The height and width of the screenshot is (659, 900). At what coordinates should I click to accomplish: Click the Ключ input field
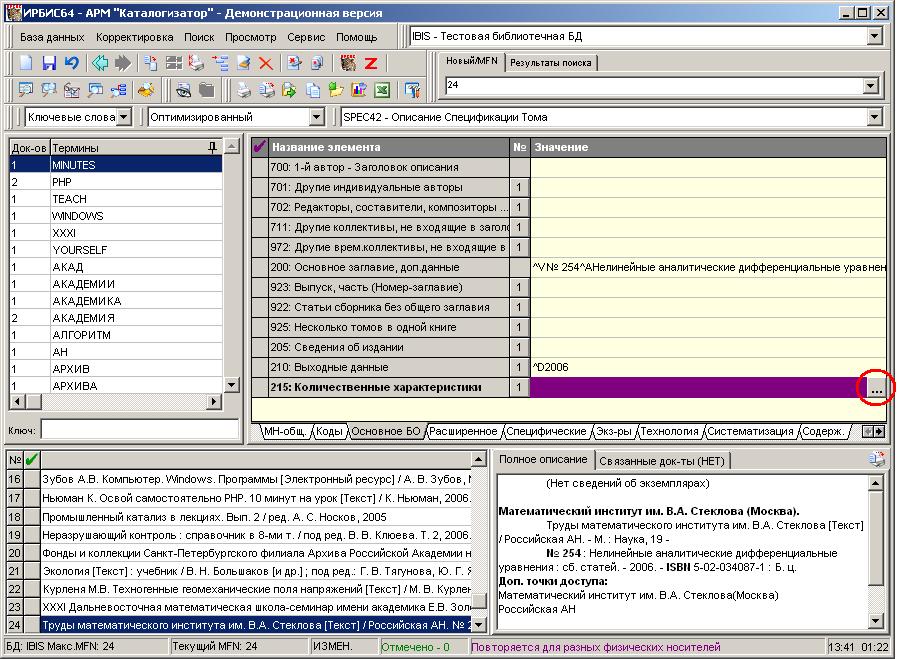(x=139, y=430)
